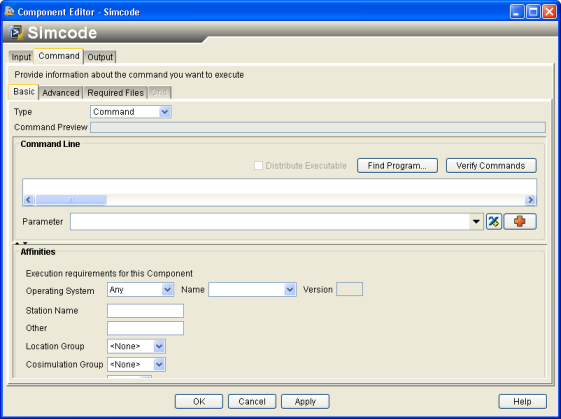Switch to the Advanced tab

pos(61,93)
